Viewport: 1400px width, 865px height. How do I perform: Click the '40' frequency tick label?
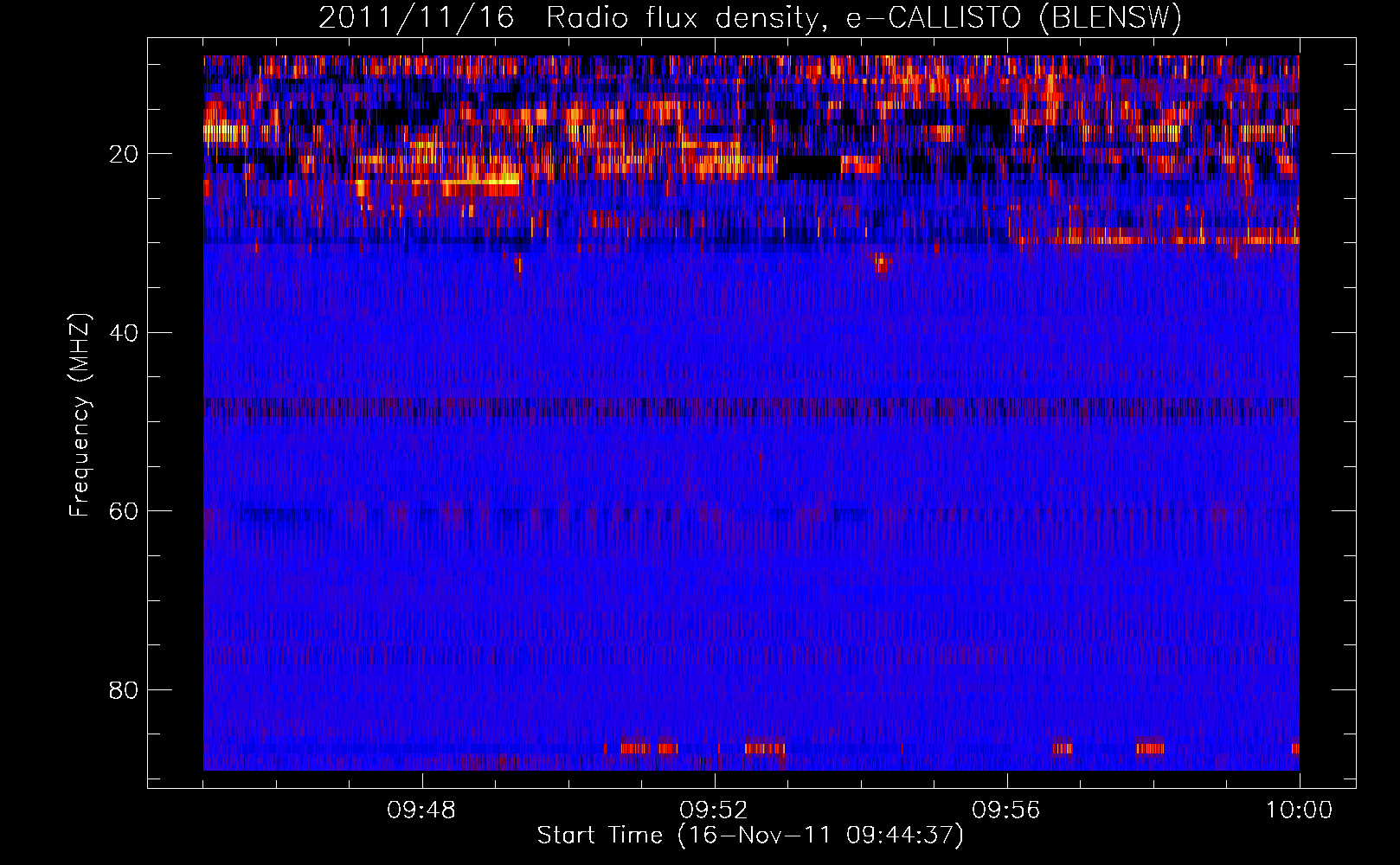[125, 333]
